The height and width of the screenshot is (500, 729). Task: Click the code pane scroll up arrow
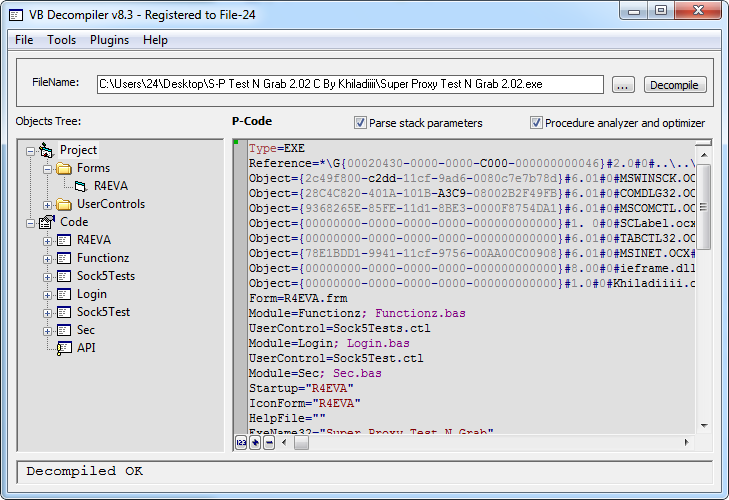click(x=704, y=155)
